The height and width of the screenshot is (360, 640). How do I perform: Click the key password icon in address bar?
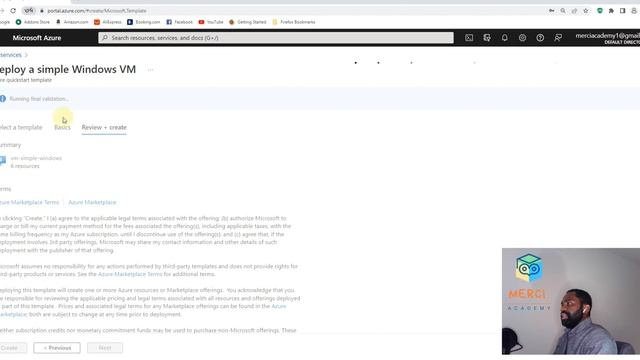click(x=551, y=11)
